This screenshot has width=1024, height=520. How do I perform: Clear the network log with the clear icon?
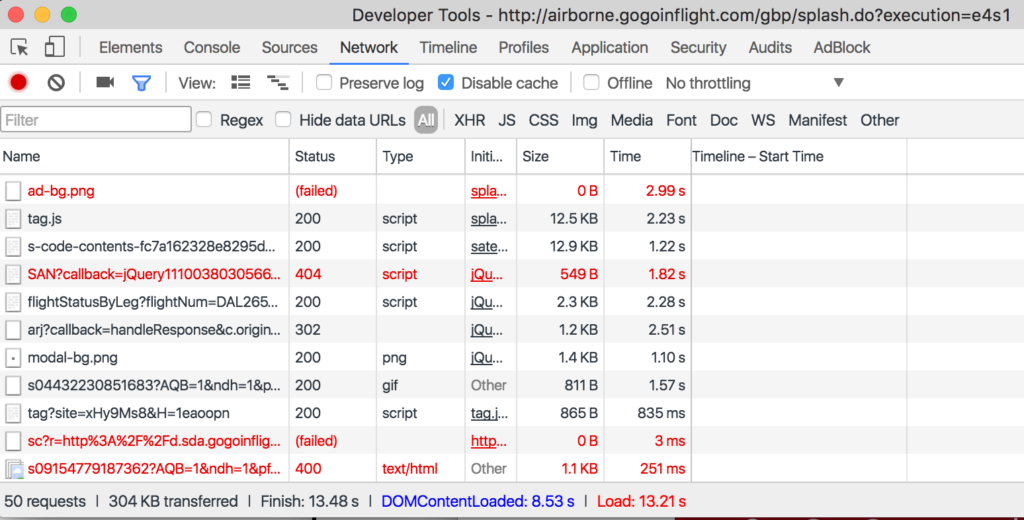56,82
